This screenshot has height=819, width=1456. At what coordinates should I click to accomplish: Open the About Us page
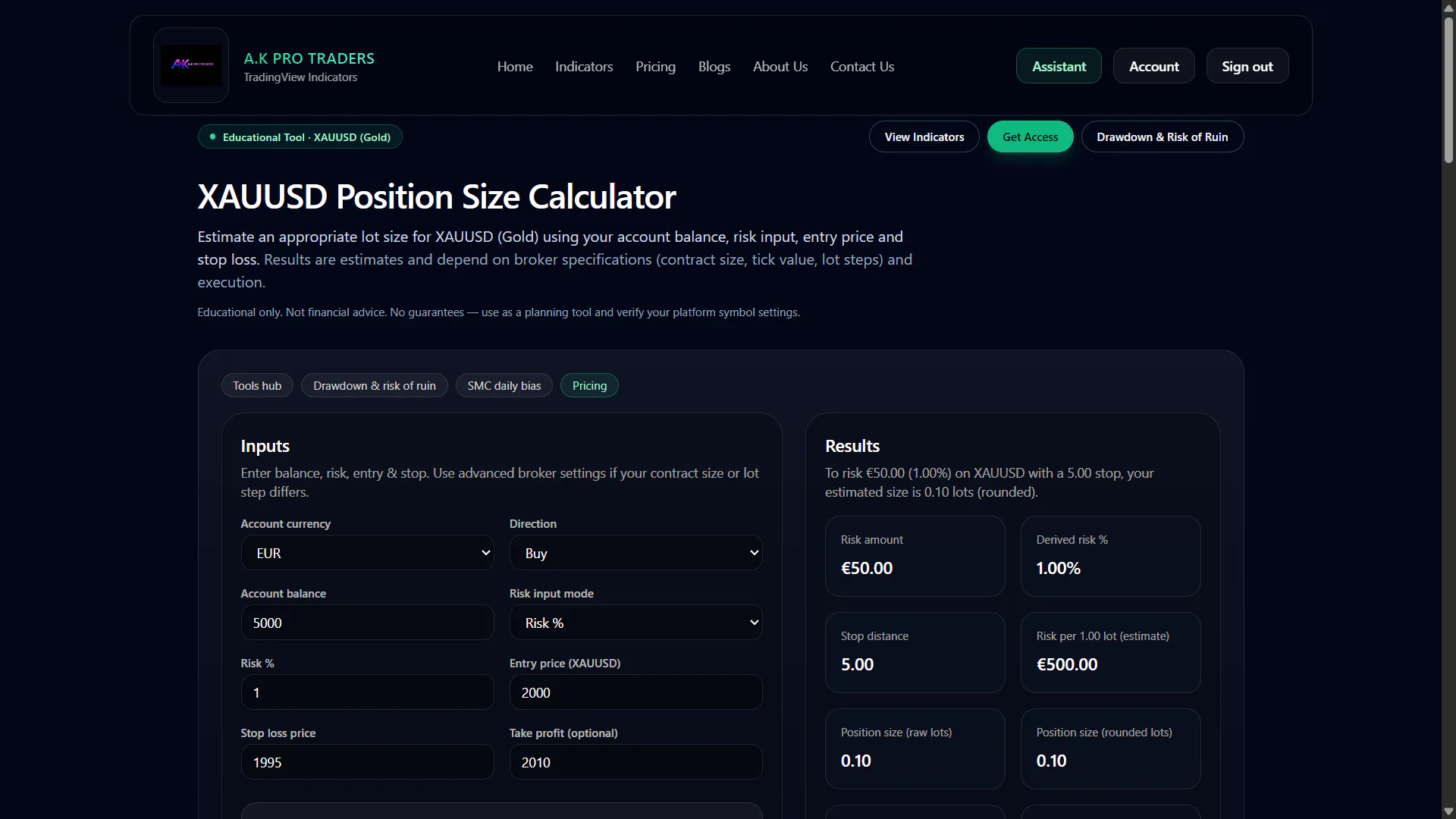(780, 67)
